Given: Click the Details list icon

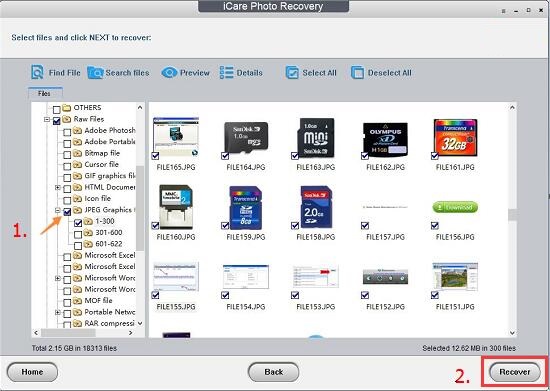Looking at the screenshot, I should click(226, 73).
